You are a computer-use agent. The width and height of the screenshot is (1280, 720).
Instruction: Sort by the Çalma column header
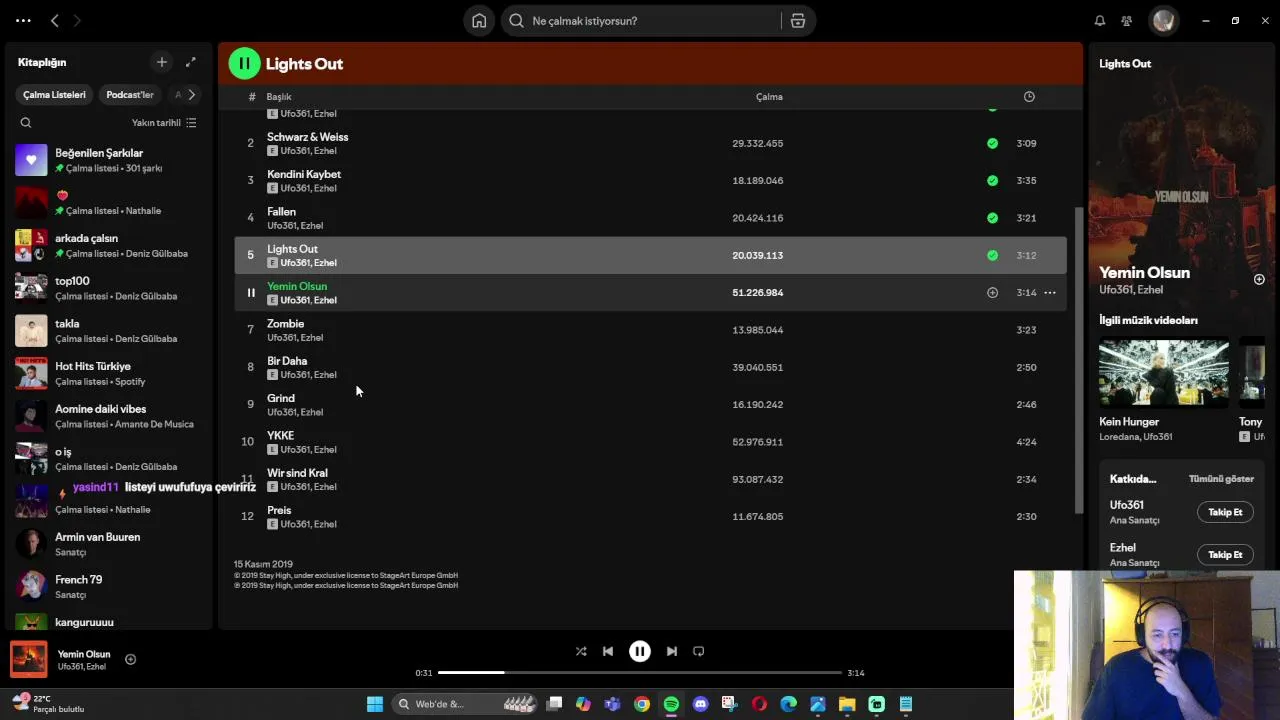point(769,97)
